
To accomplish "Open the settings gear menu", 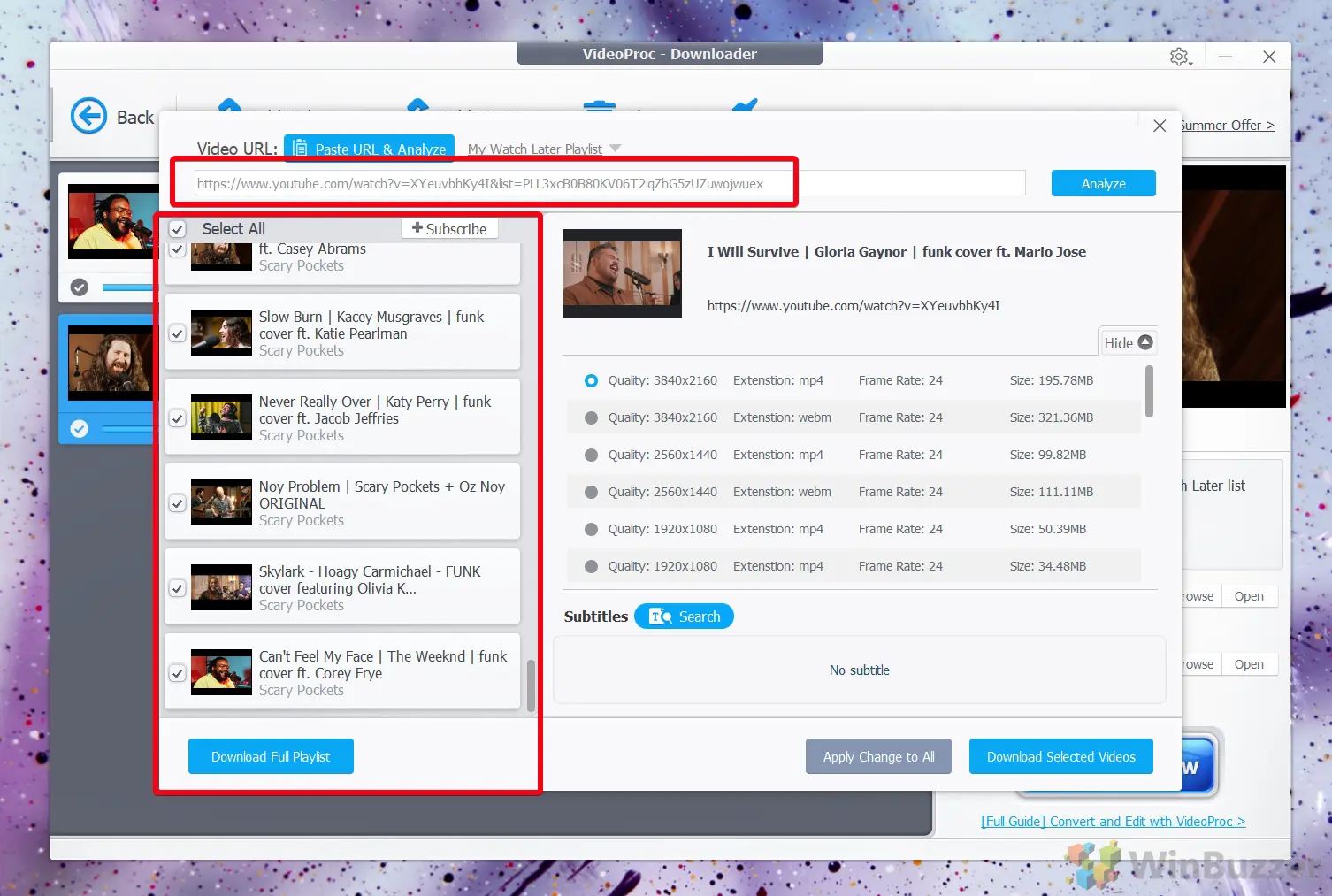I will tap(1180, 57).
